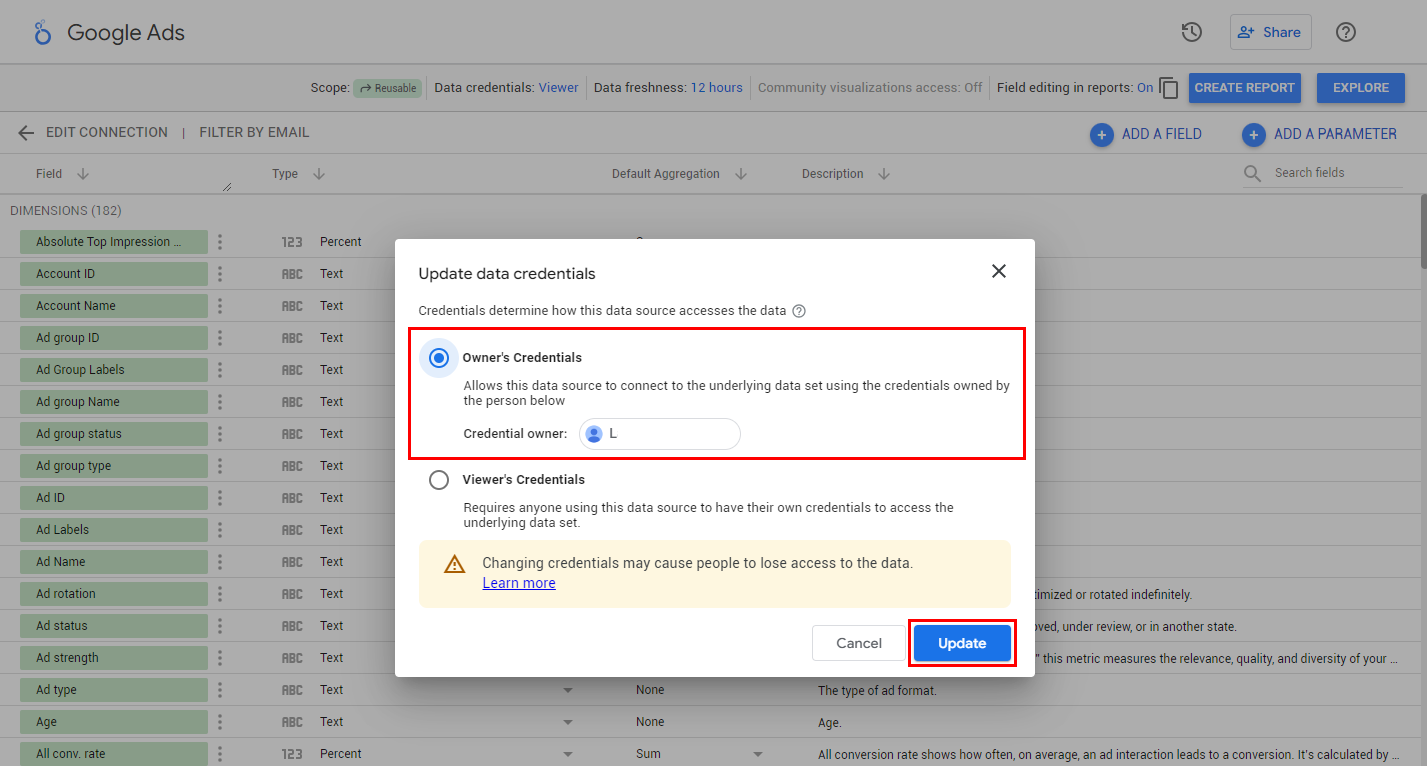The image size is (1427, 766).
Task: Close the Update data credentials dialog
Action: 998,271
